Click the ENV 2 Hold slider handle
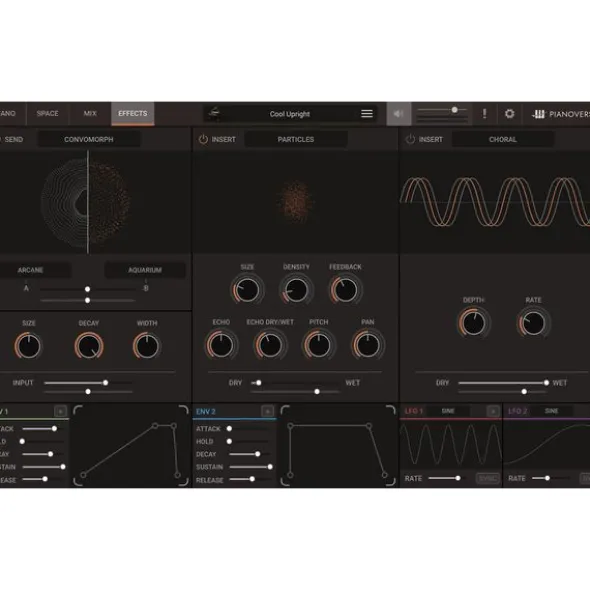590x591 pixels. pyautogui.click(x=229, y=441)
